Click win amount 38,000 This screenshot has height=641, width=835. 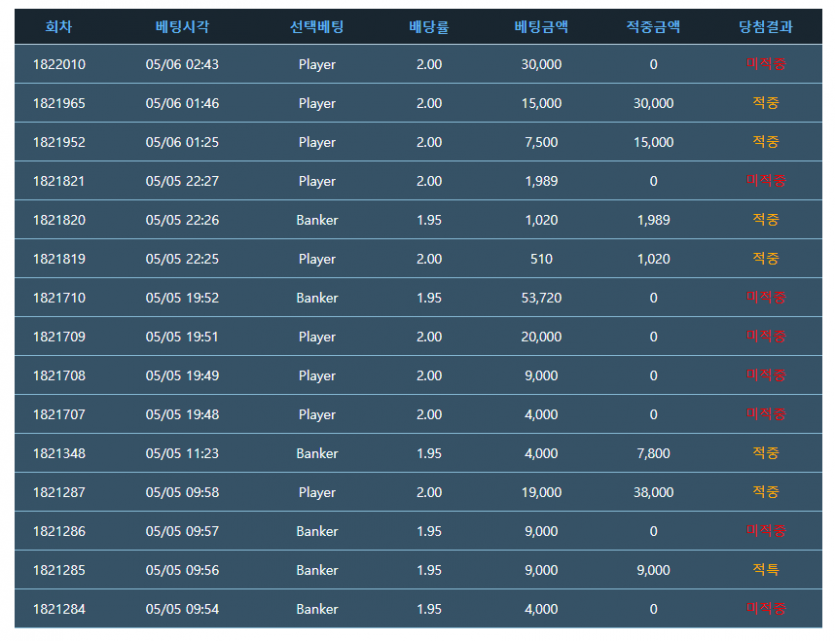[x=653, y=492]
